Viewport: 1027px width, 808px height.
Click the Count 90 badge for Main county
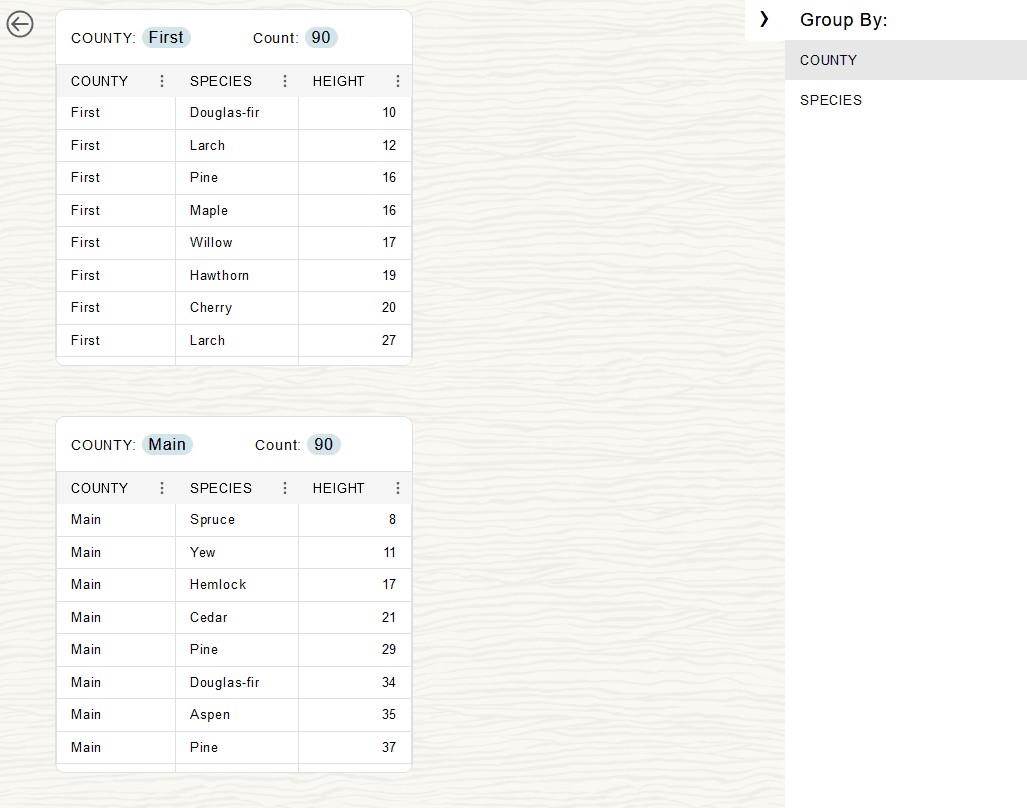(324, 444)
